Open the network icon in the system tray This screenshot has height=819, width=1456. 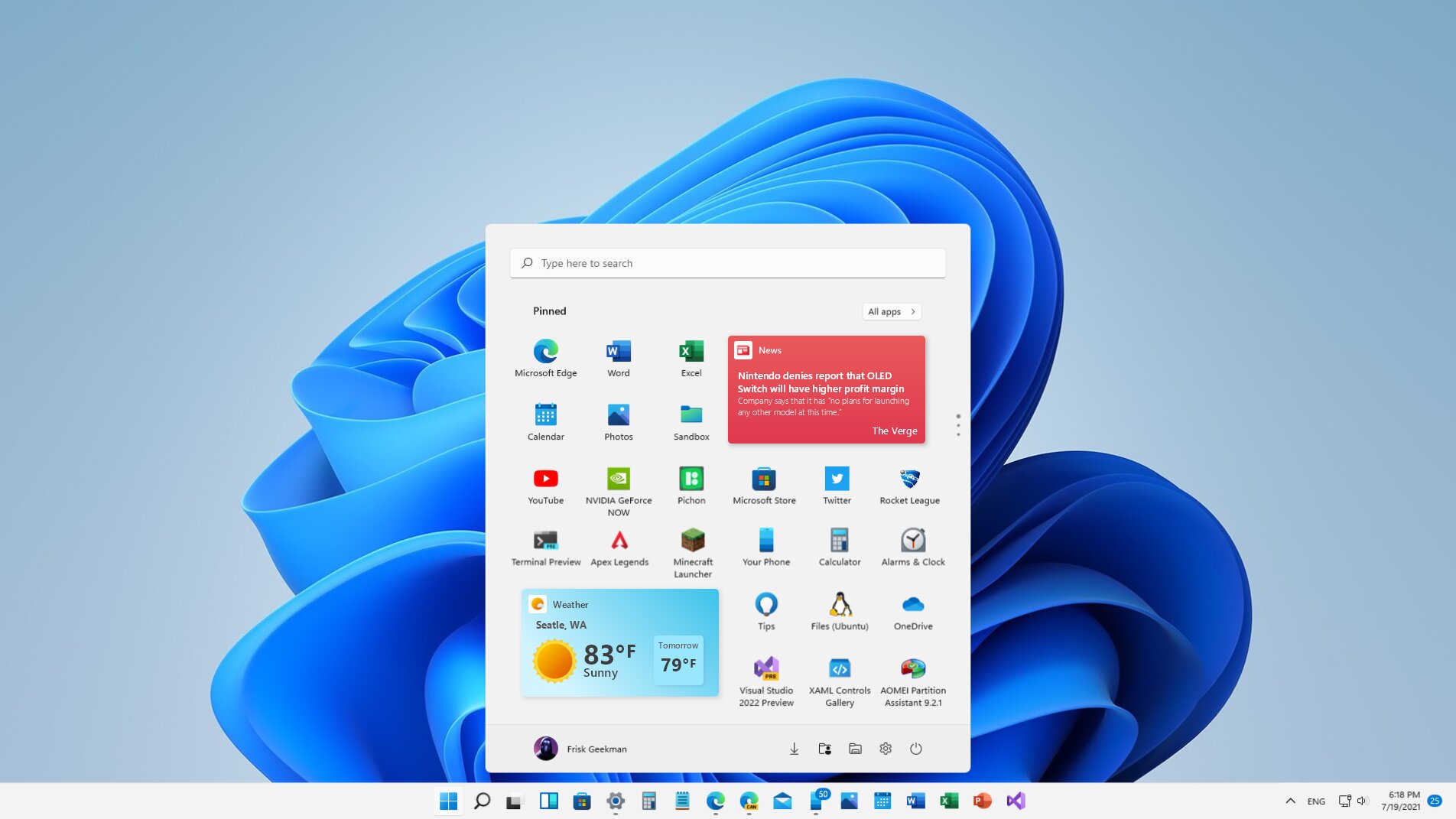pos(1345,801)
